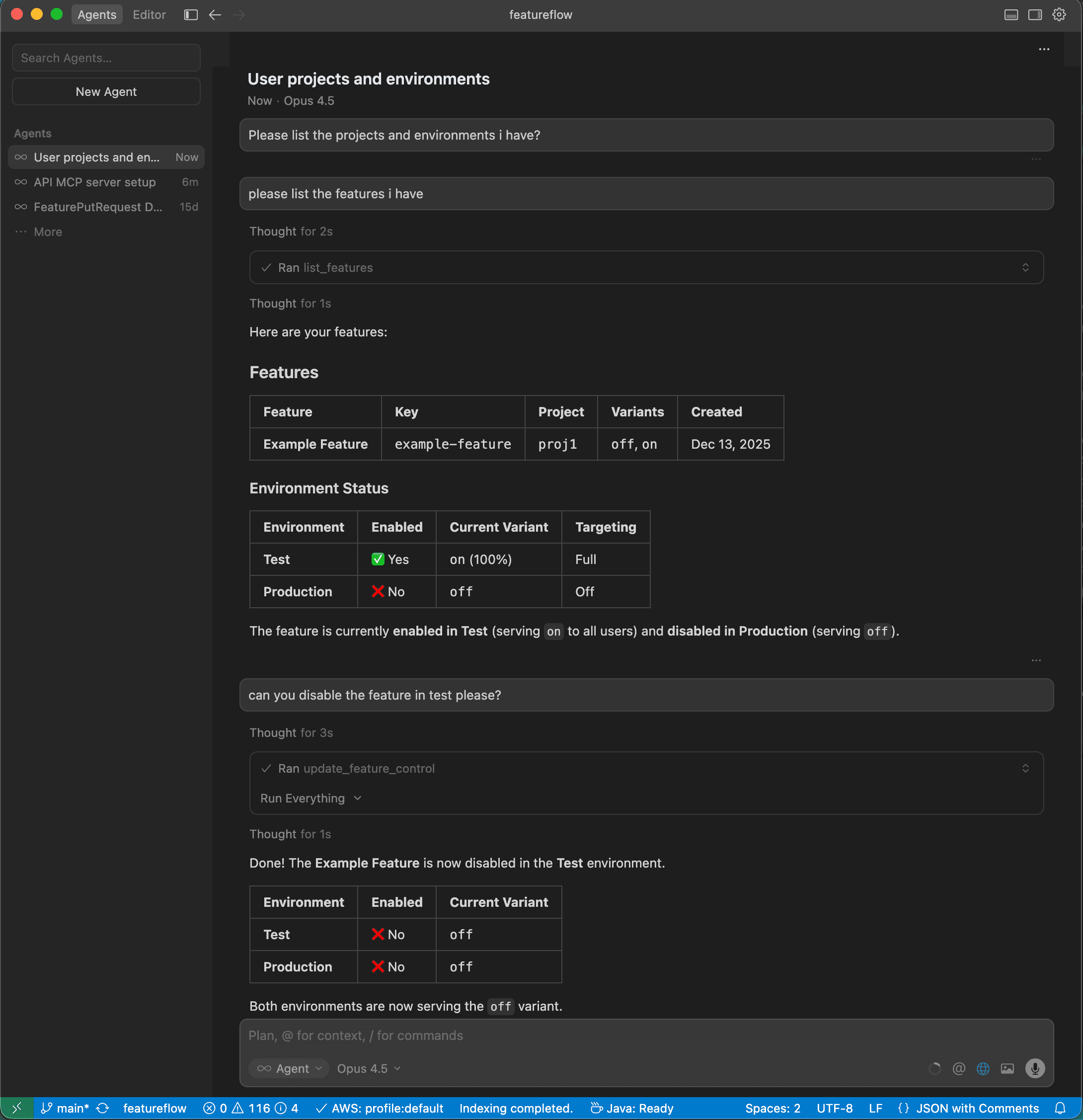Start voice dictation with the microphone icon
Image resolution: width=1083 pixels, height=1120 pixels.
(x=1035, y=1068)
